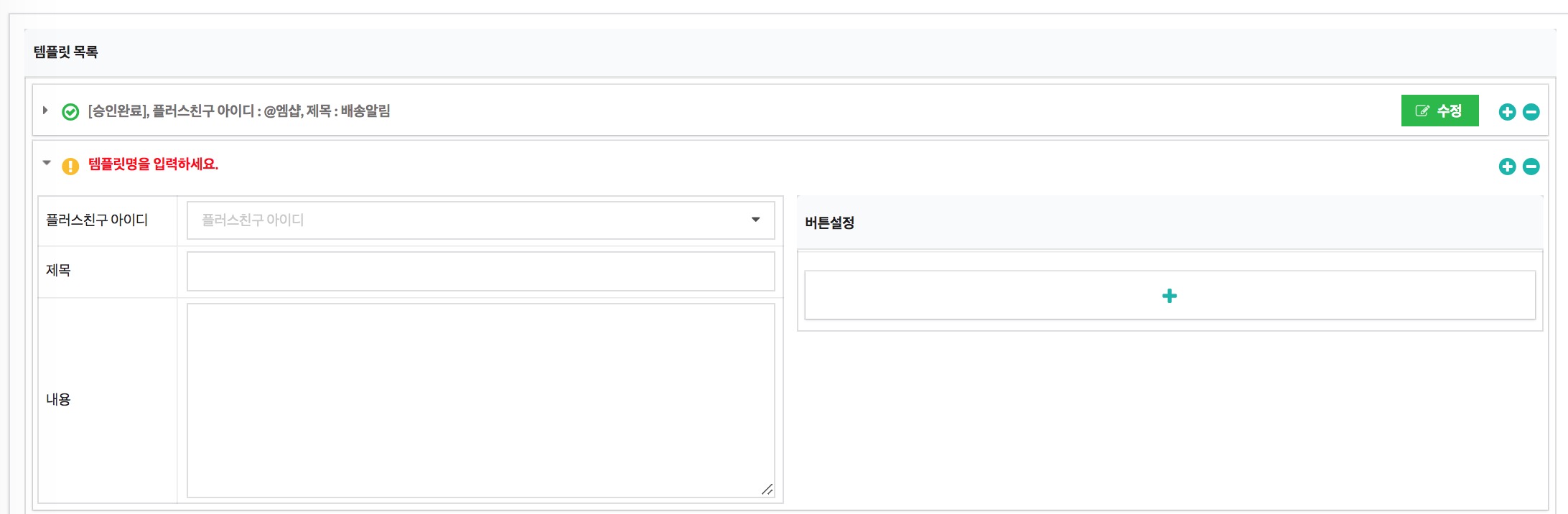Click the 플러스친구 아이디 field label
Screen dimensions: 1568x514
click(x=97, y=220)
